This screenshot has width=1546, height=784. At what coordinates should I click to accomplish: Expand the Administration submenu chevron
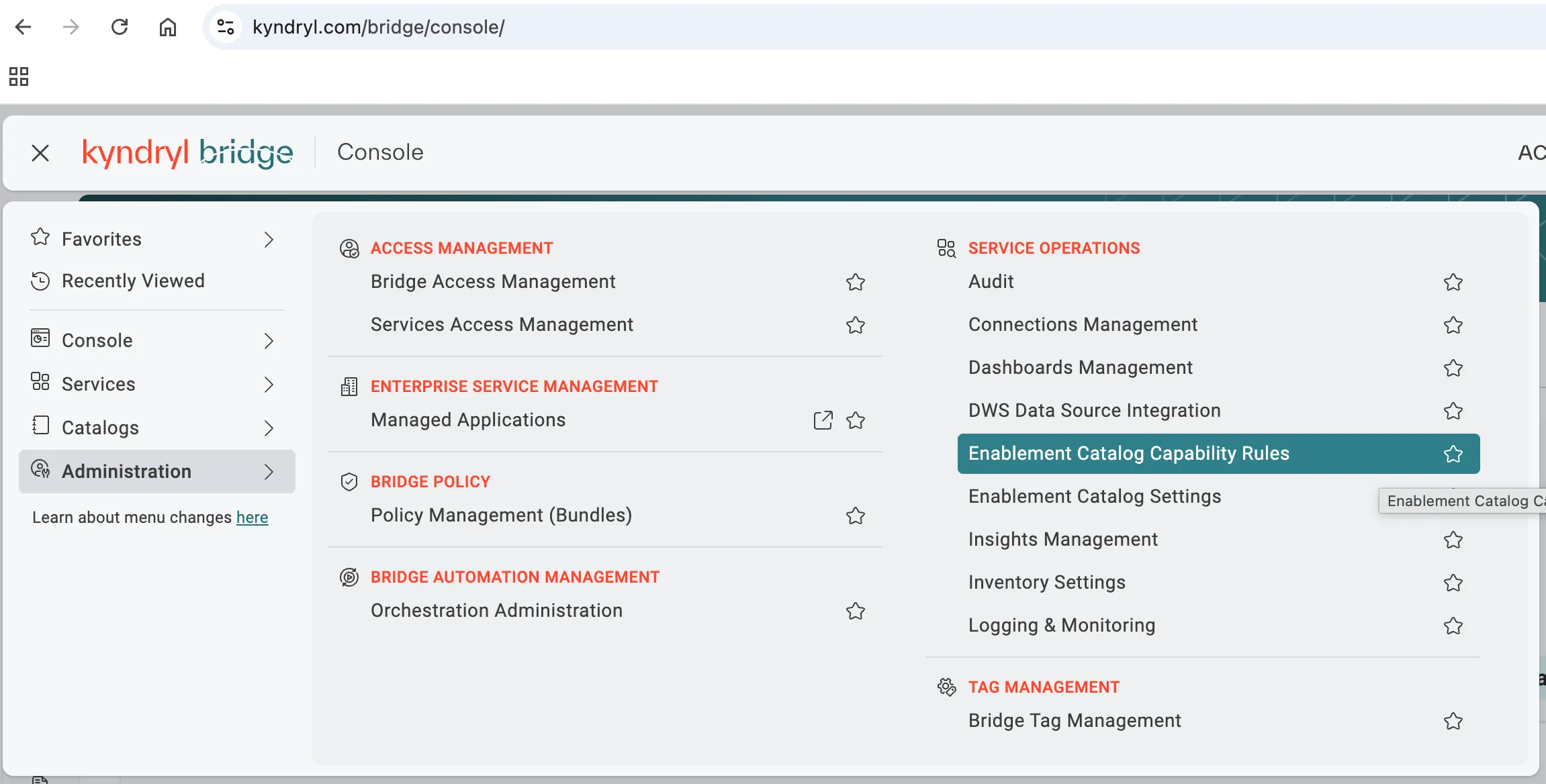(x=269, y=472)
